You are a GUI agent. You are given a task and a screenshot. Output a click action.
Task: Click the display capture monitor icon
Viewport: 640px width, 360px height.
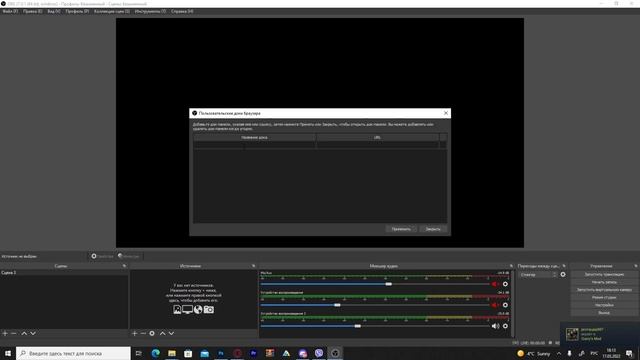(x=187, y=310)
